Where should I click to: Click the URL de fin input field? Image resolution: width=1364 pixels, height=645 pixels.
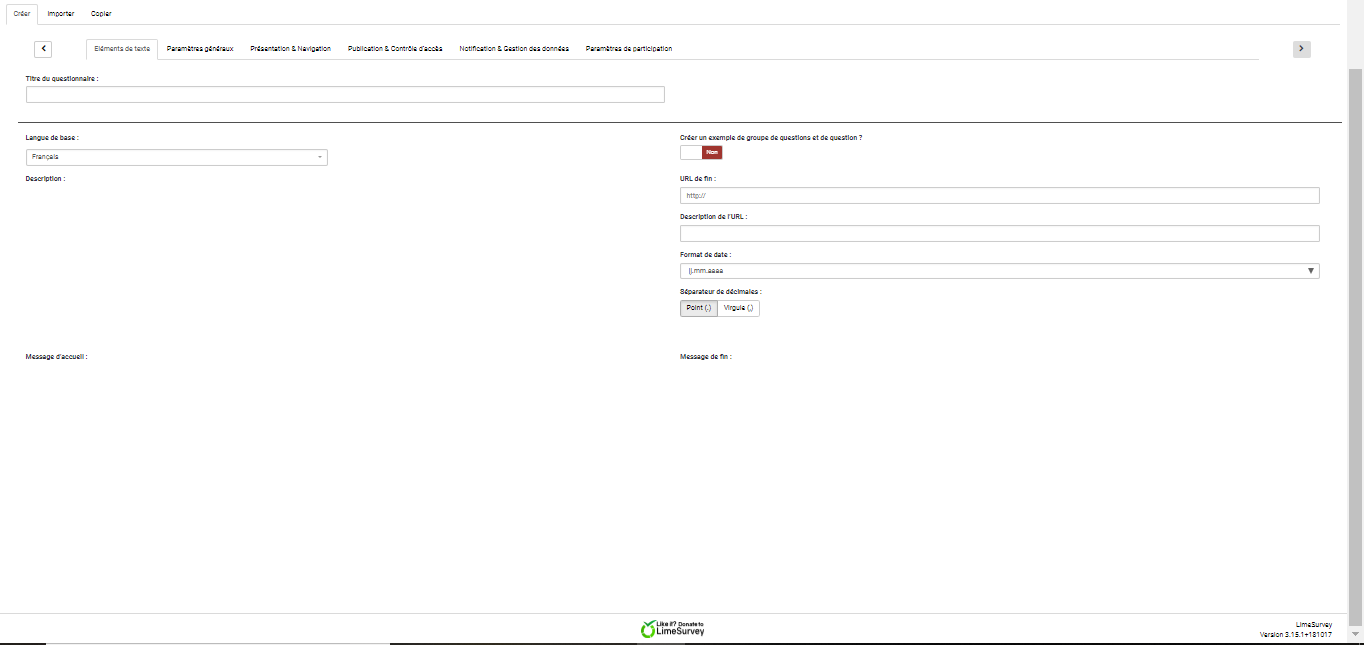(999, 196)
